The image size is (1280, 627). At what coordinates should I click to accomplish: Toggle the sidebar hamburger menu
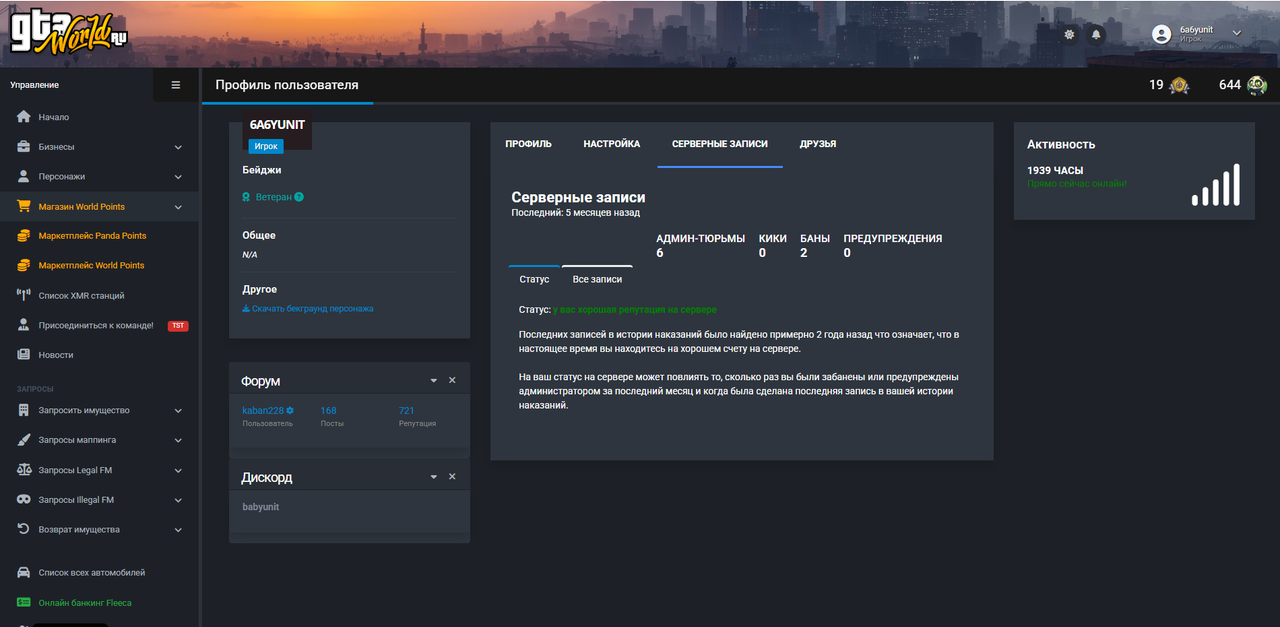(x=176, y=85)
